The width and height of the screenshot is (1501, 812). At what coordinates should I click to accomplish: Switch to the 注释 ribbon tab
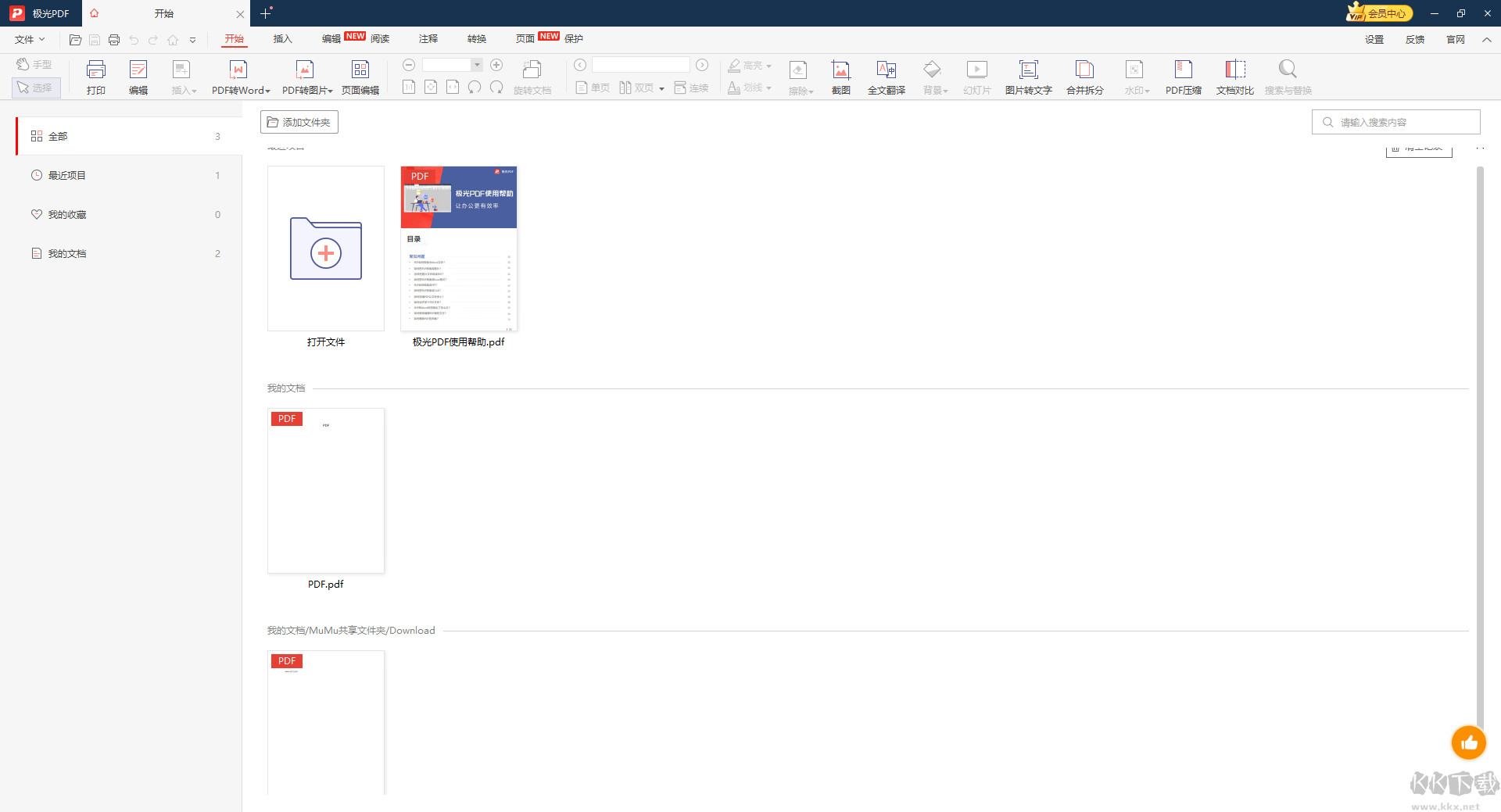(x=428, y=39)
